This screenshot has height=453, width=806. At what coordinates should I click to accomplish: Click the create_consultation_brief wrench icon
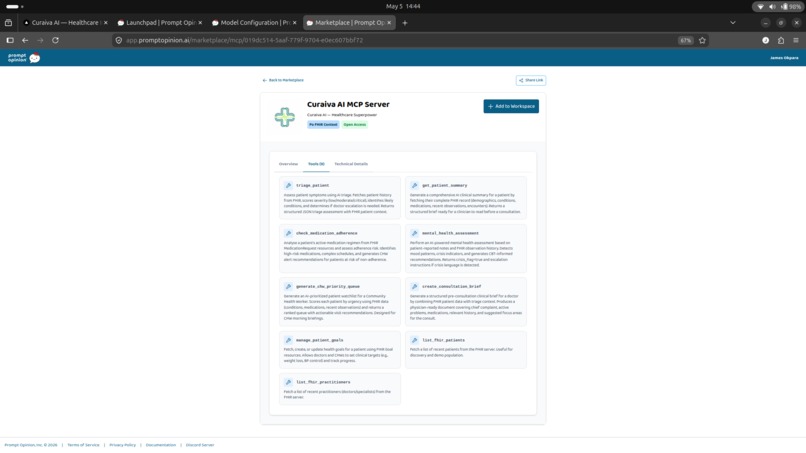click(414, 286)
